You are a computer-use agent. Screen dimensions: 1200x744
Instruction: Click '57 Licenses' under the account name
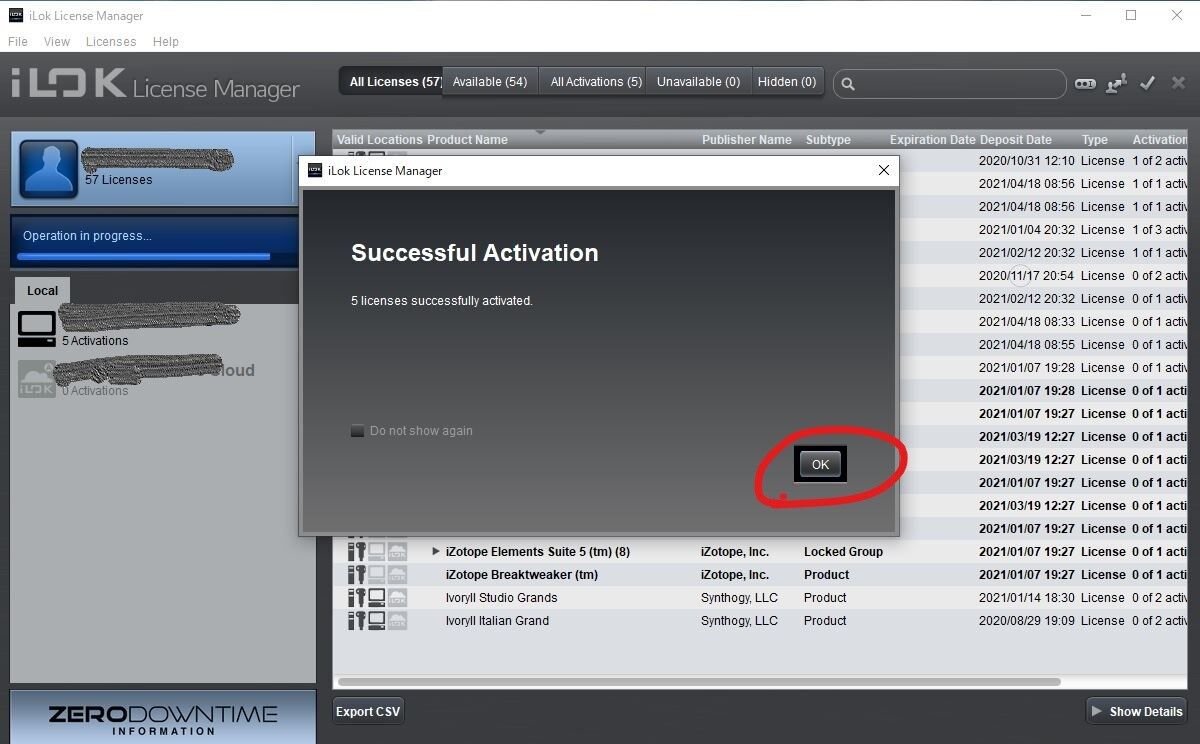coord(118,180)
